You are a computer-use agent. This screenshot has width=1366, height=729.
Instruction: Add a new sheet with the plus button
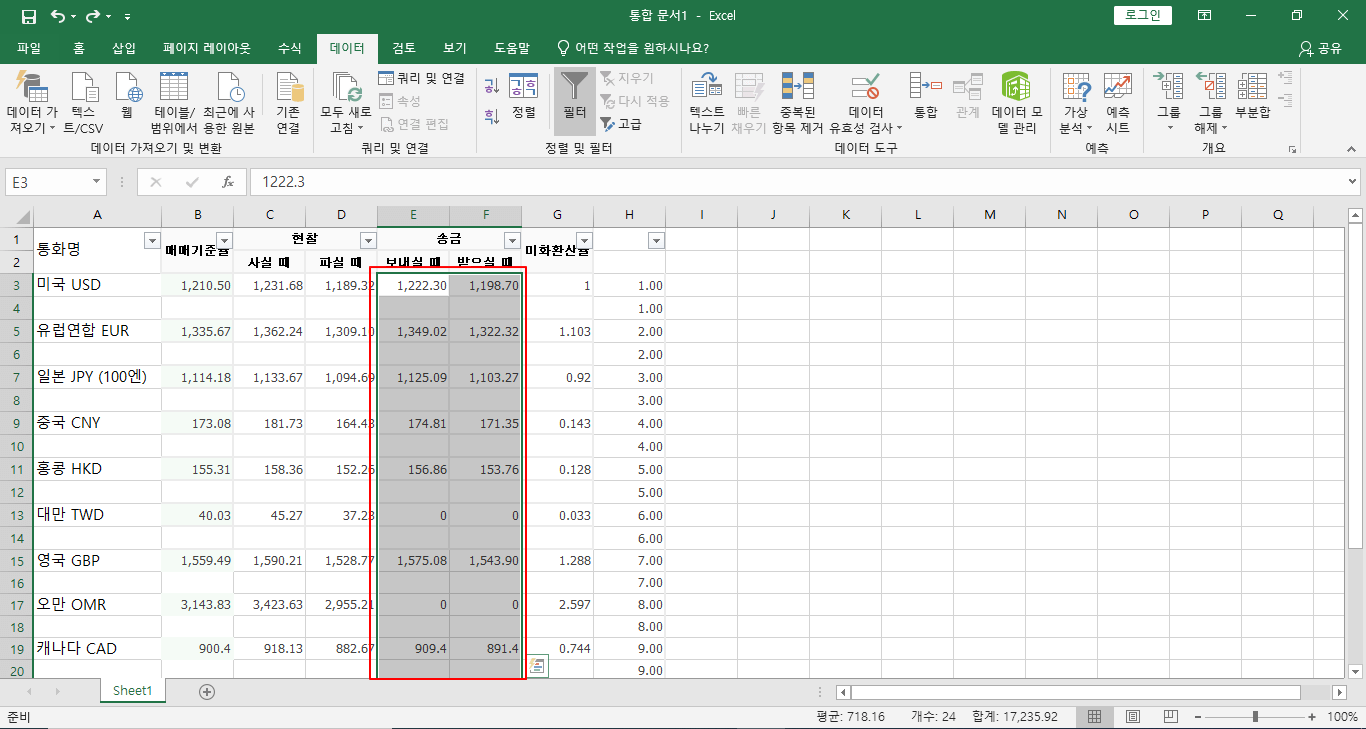[x=207, y=691]
